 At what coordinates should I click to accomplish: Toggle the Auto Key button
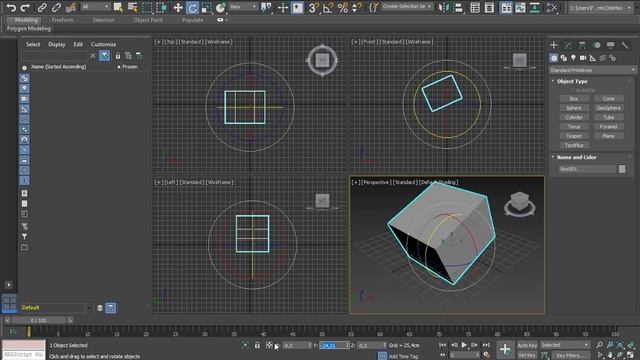point(527,345)
